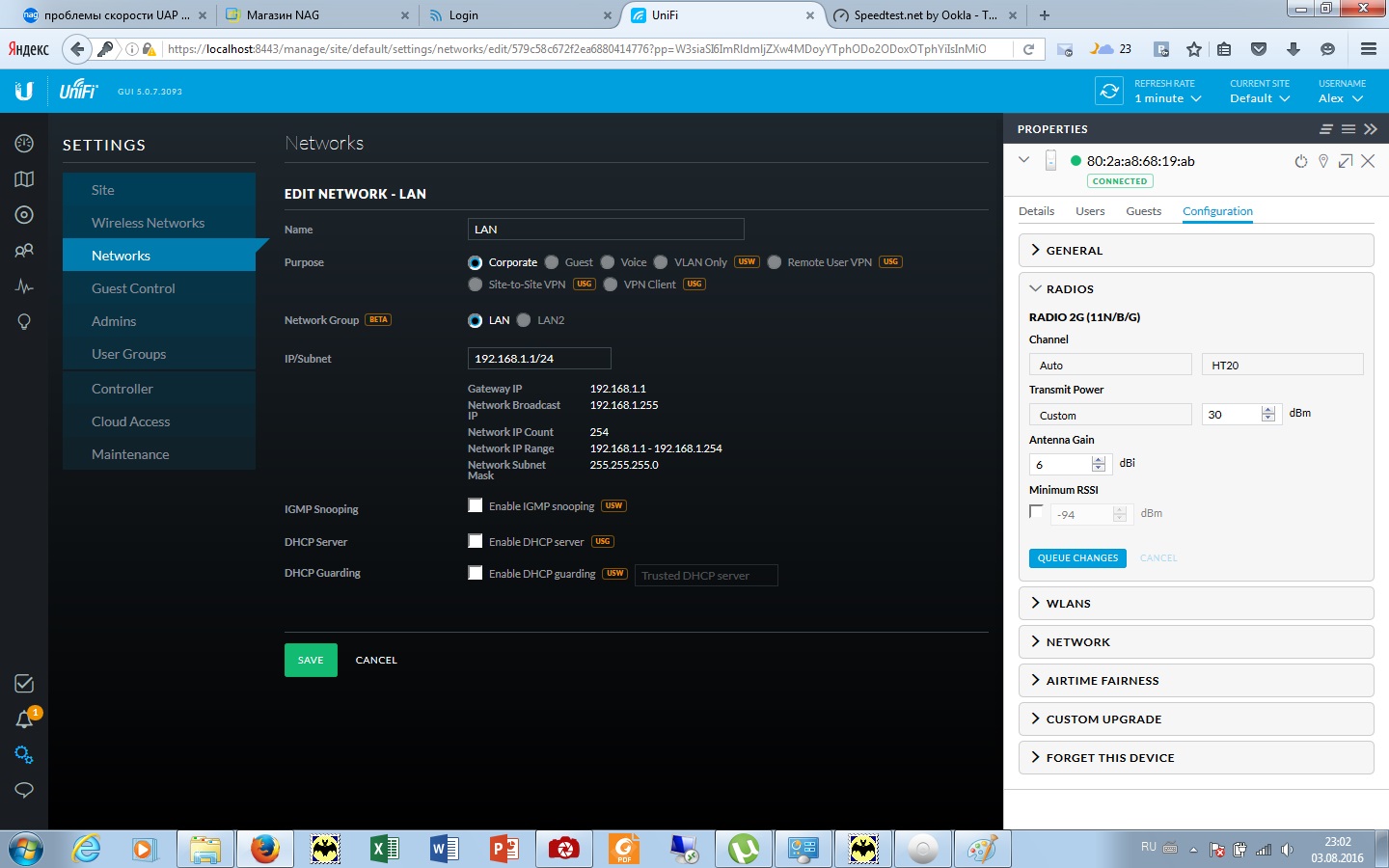Open the browser hamburger menu
Image resolution: width=1389 pixels, height=868 pixels.
coord(1369,49)
